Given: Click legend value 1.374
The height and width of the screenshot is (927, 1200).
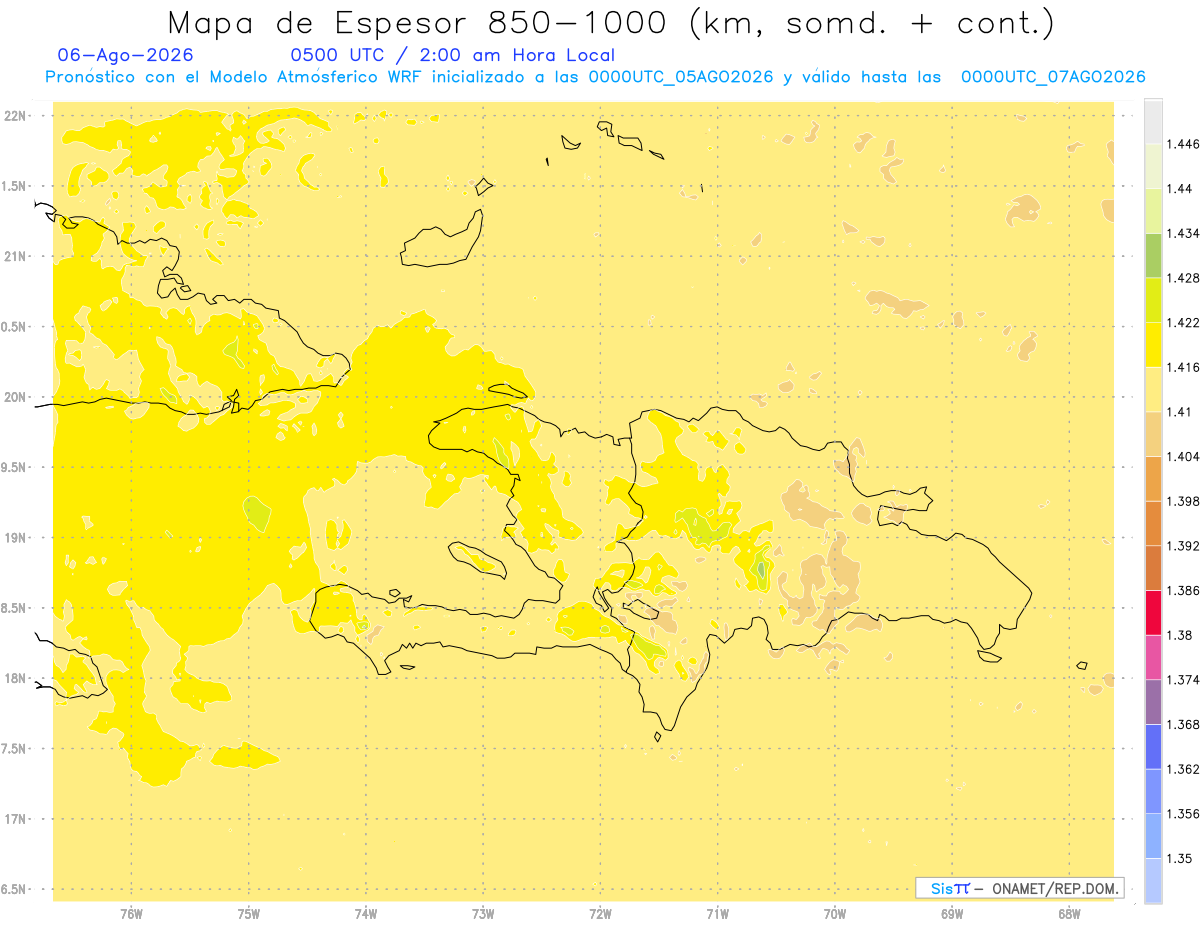Looking at the screenshot, I should click(1183, 679).
